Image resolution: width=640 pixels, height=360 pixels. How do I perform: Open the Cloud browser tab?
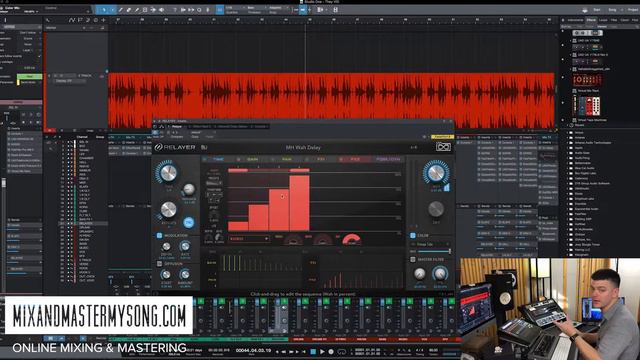[x=624, y=20]
